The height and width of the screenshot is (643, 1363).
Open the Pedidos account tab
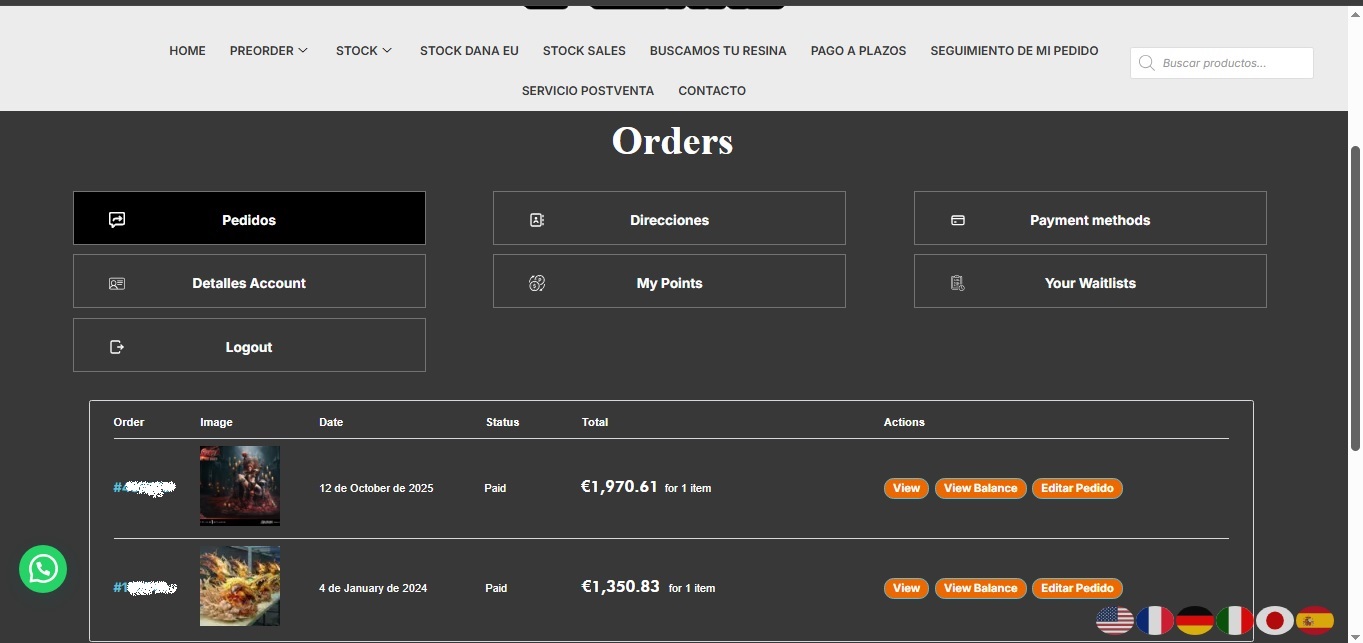249,218
